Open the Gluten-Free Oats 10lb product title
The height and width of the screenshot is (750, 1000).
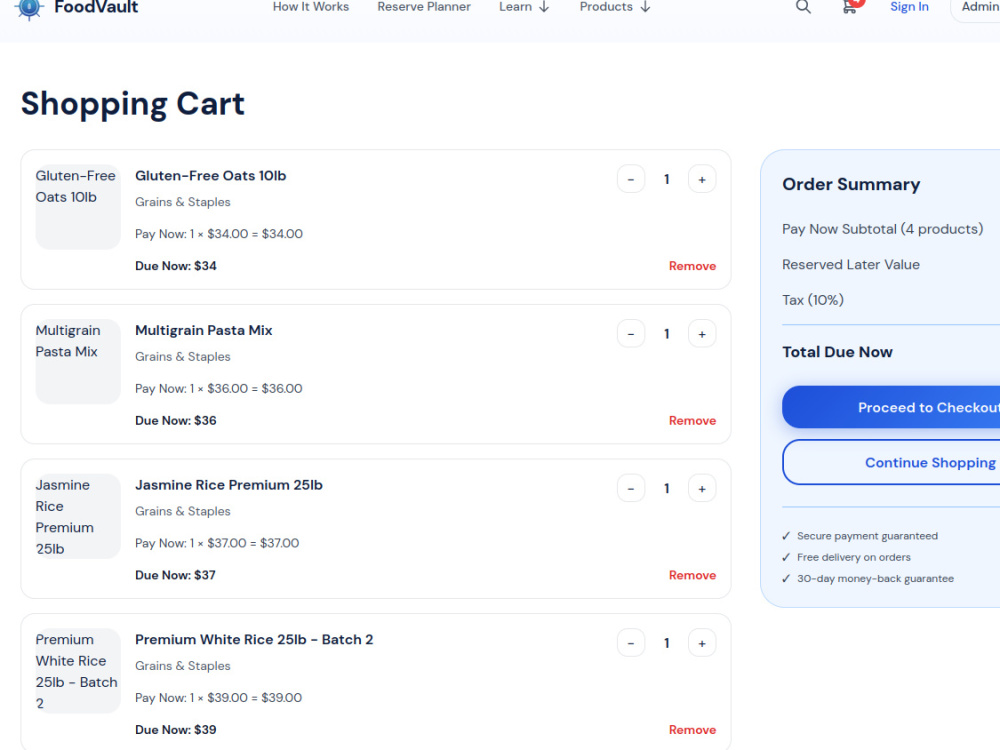[210, 175]
